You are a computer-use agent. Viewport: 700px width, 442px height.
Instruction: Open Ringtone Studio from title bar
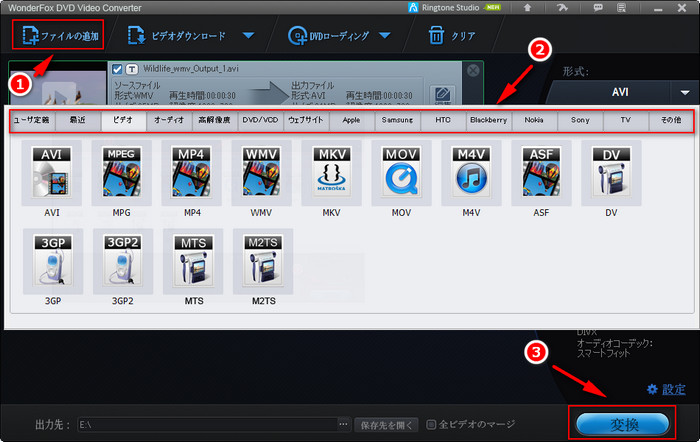click(454, 8)
